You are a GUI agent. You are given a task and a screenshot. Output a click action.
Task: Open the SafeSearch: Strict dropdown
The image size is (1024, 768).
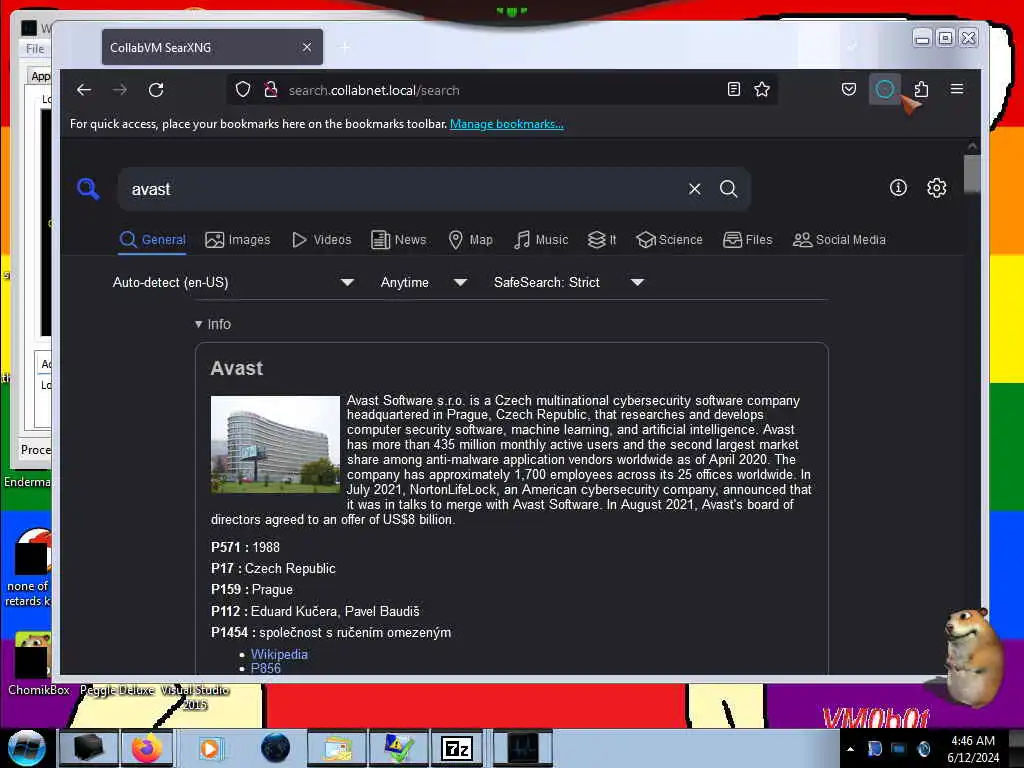(x=568, y=282)
